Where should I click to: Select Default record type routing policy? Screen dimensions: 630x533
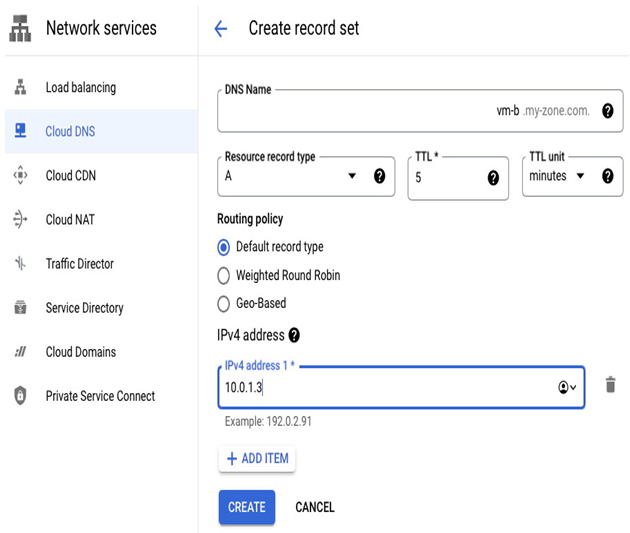point(223,247)
